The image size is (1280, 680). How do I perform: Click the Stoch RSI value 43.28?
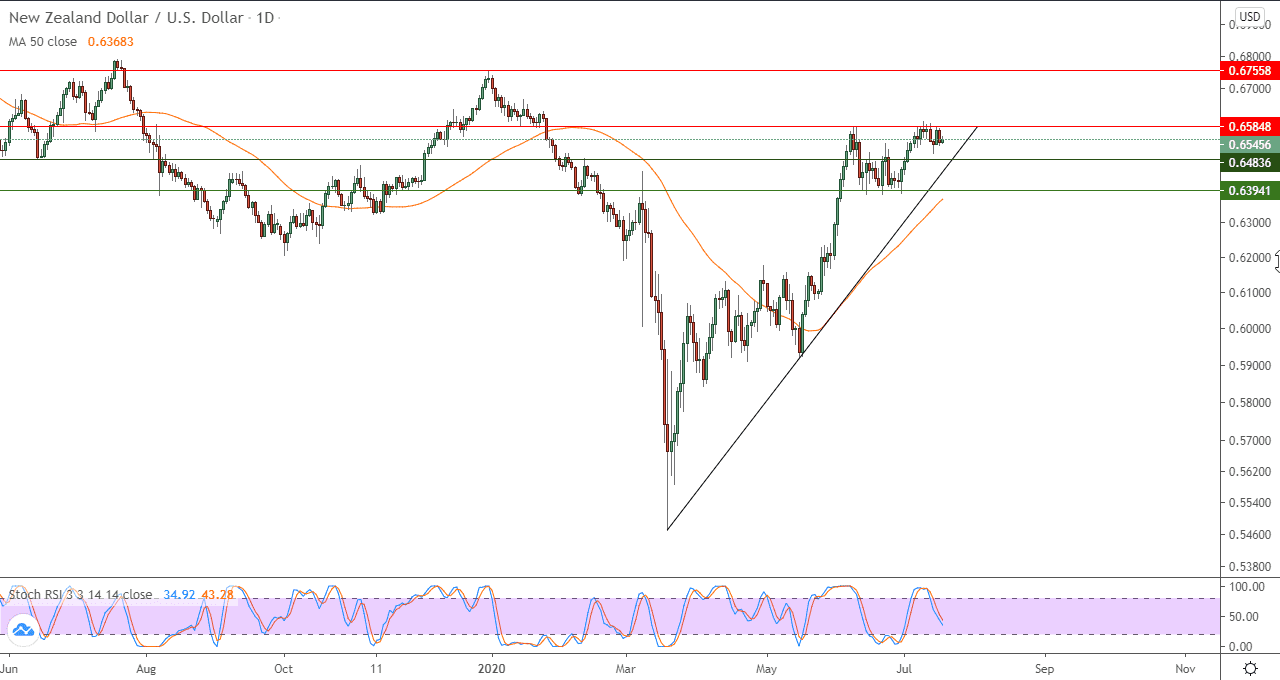click(217, 595)
